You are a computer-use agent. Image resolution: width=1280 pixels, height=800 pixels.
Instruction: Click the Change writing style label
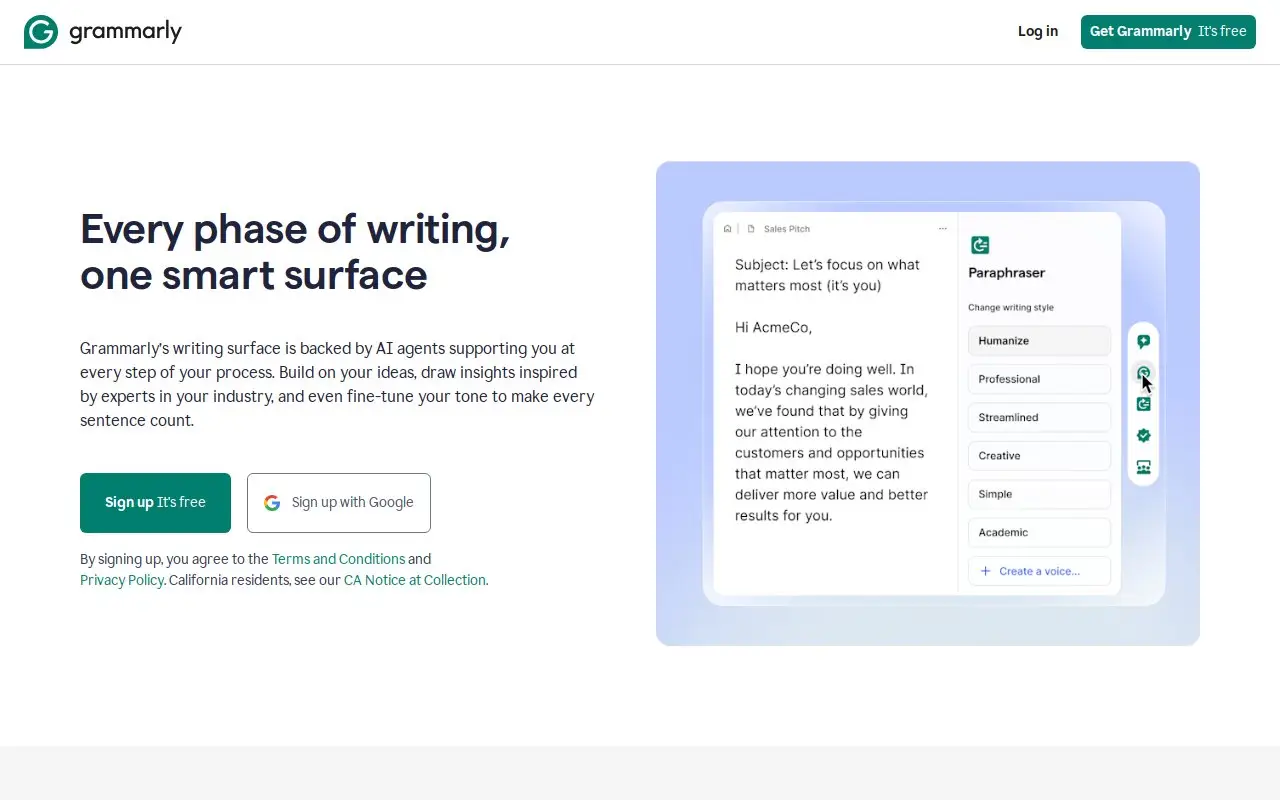(x=1011, y=308)
